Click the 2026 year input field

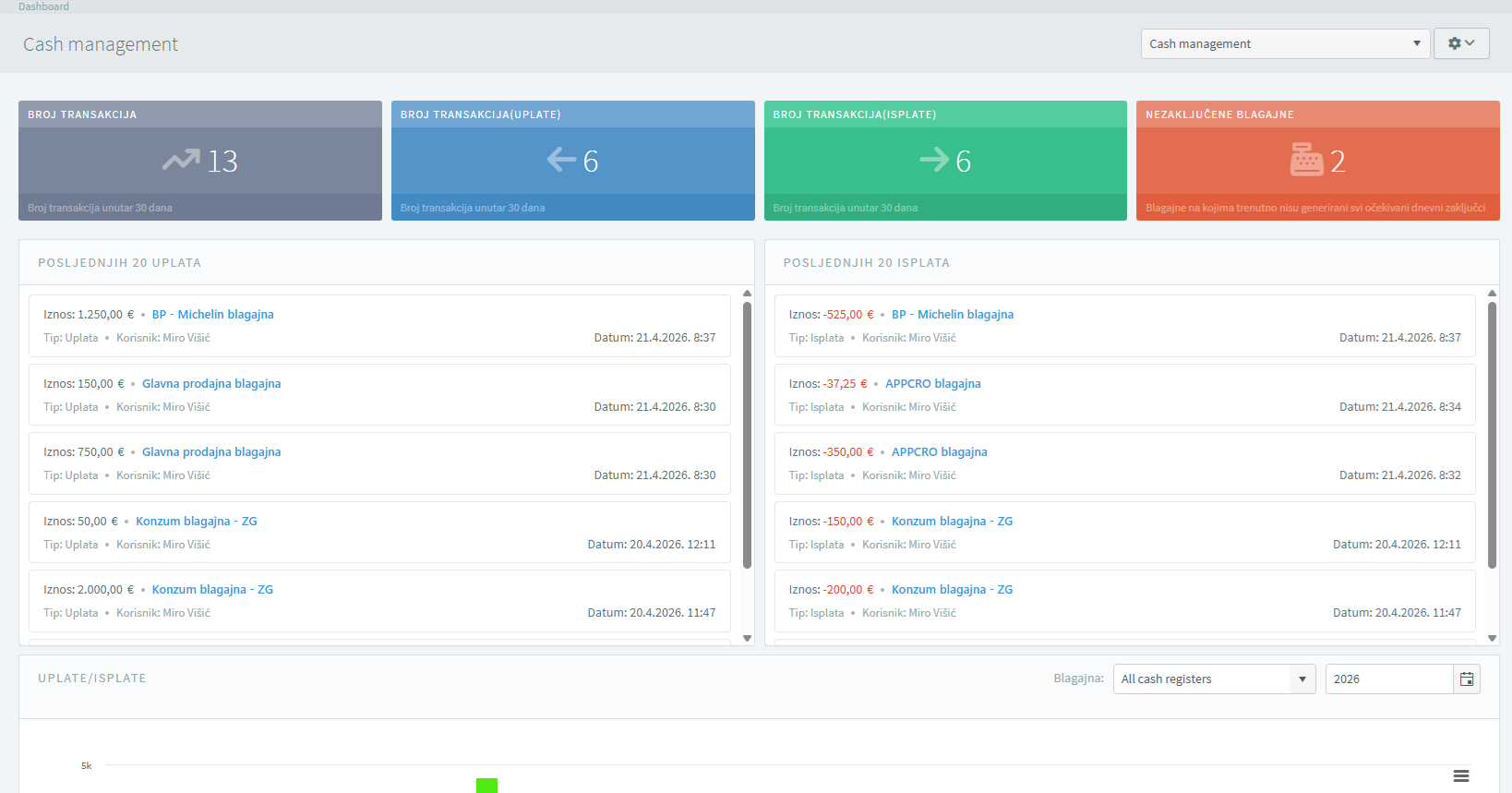click(1388, 679)
